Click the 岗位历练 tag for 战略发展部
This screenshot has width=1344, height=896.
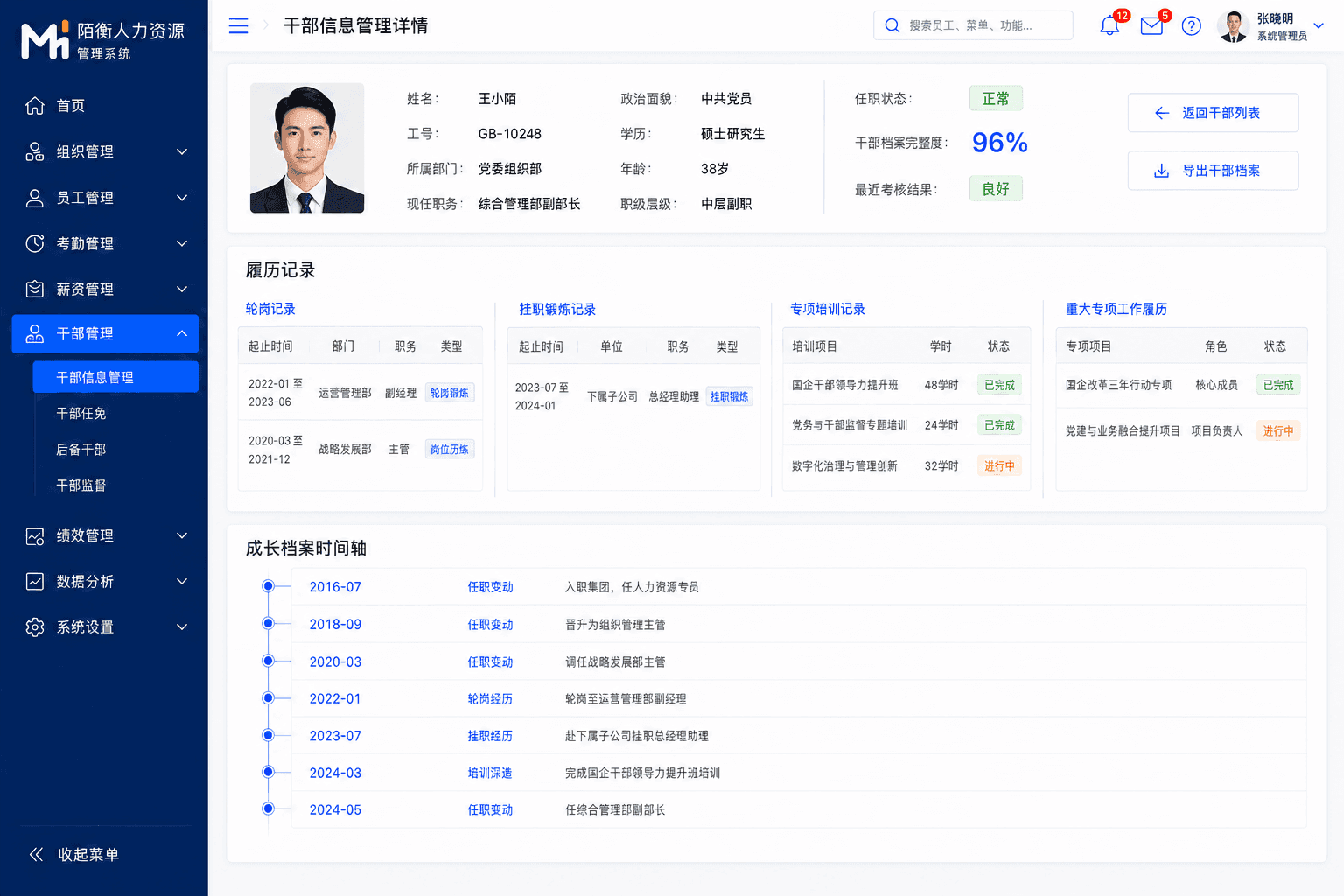point(450,450)
